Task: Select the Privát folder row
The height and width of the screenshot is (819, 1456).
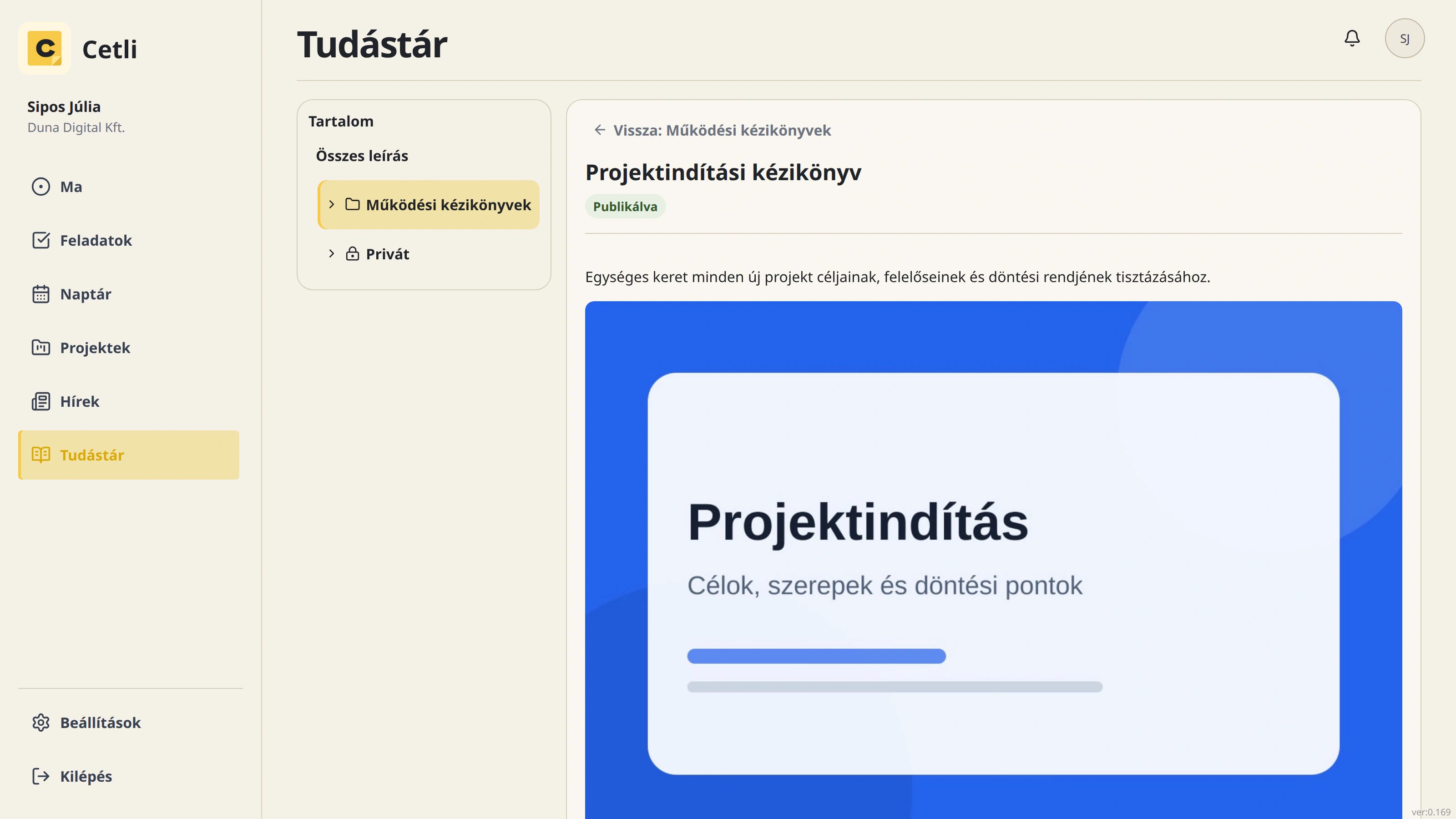Action: click(x=429, y=254)
